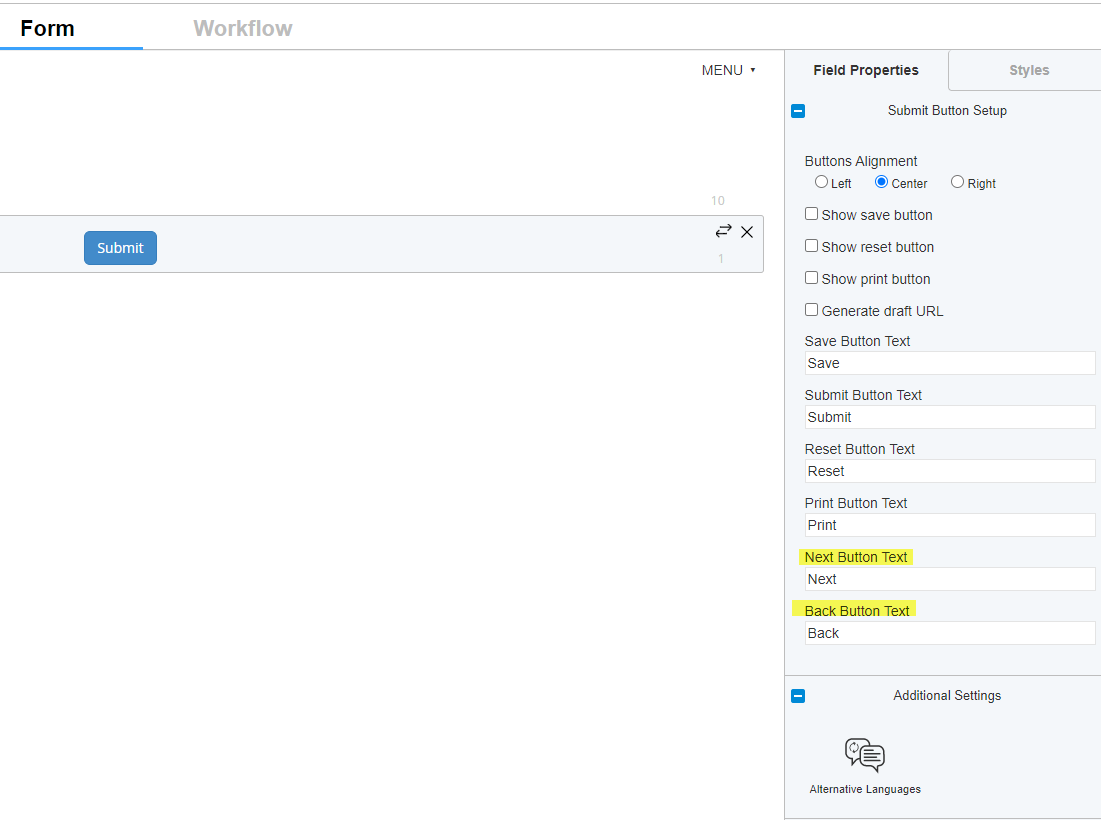Enable Show save button checkbox
The width and height of the screenshot is (1101, 820).
[x=812, y=214]
